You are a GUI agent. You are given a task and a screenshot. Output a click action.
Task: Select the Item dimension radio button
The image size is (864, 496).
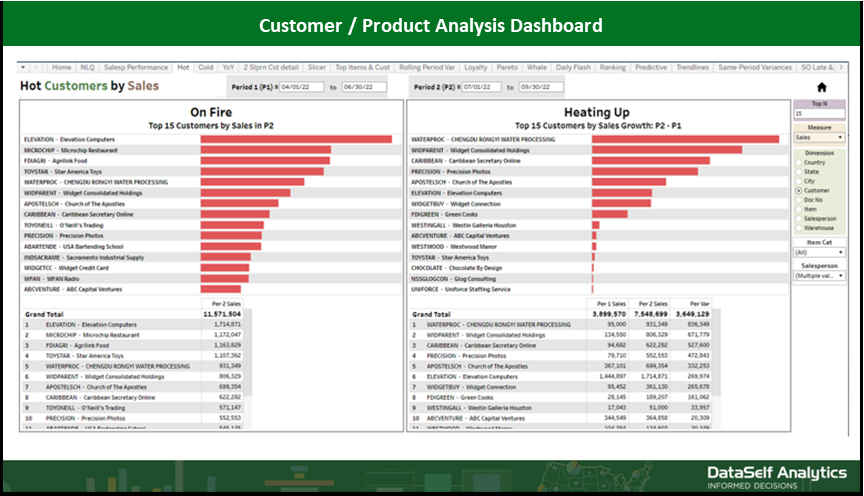[798, 209]
